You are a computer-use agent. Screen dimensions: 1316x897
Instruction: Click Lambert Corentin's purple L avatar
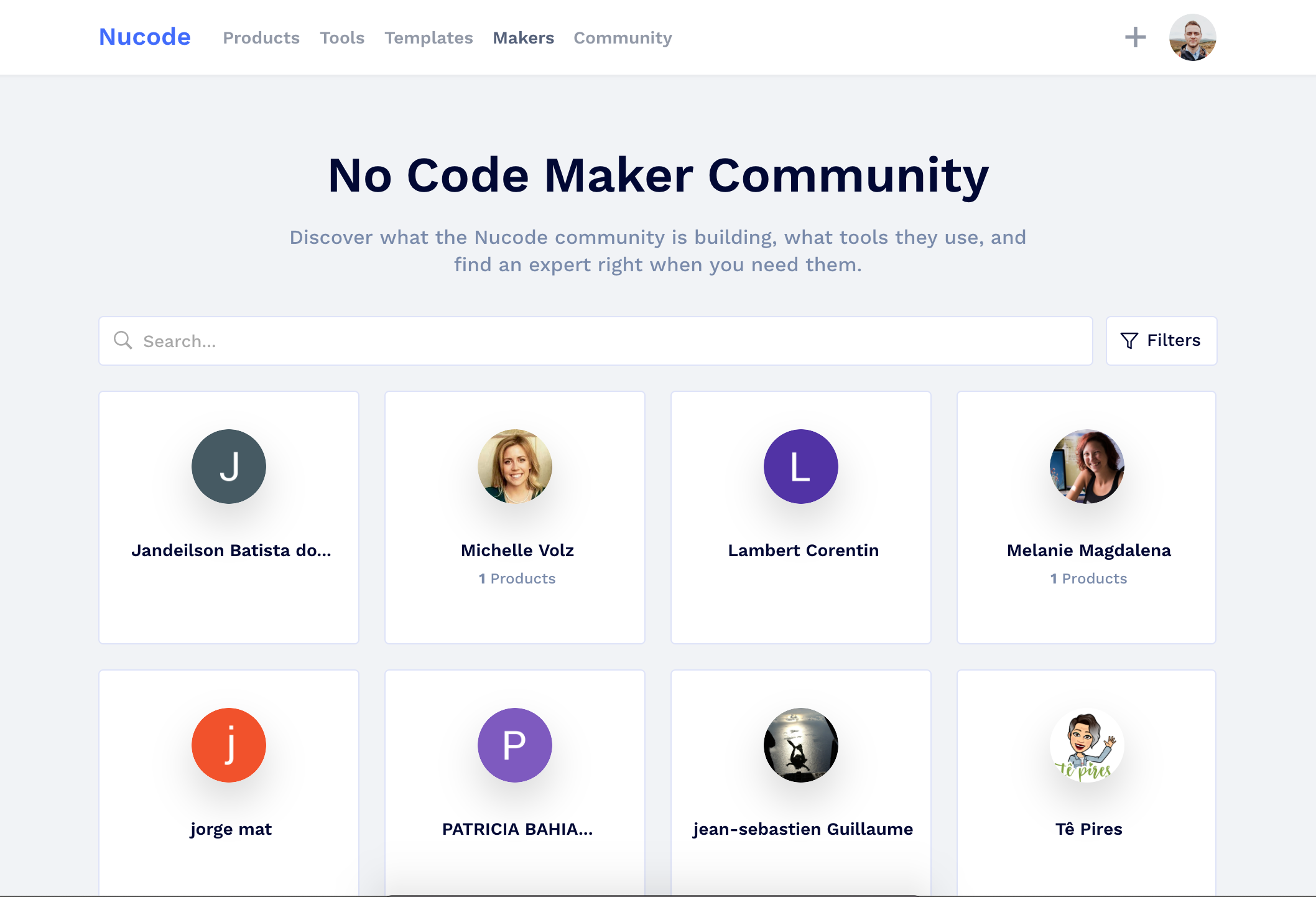[x=801, y=467]
